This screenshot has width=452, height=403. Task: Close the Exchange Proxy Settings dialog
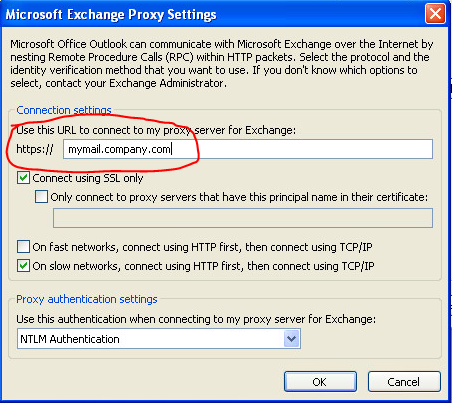coord(435,14)
